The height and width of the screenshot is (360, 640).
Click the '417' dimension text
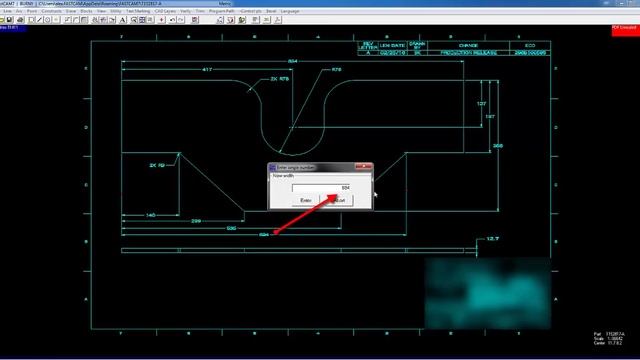coord(207,69)
